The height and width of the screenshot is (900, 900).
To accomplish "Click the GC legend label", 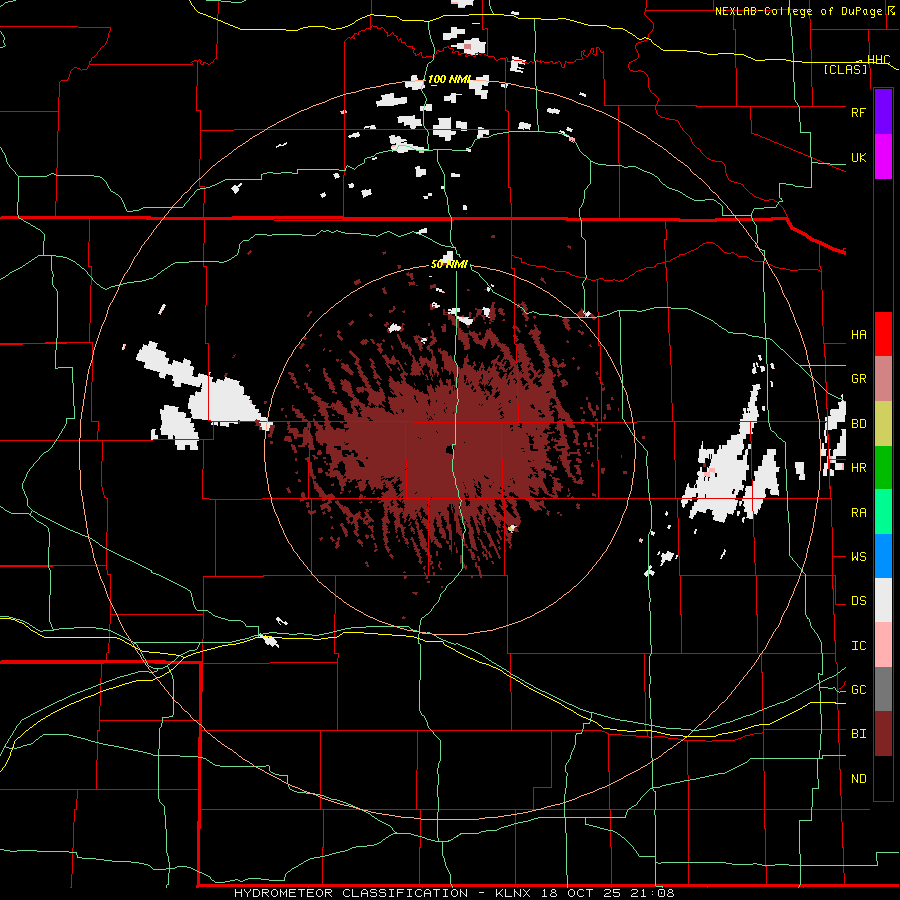I will [x=859, y=690].
